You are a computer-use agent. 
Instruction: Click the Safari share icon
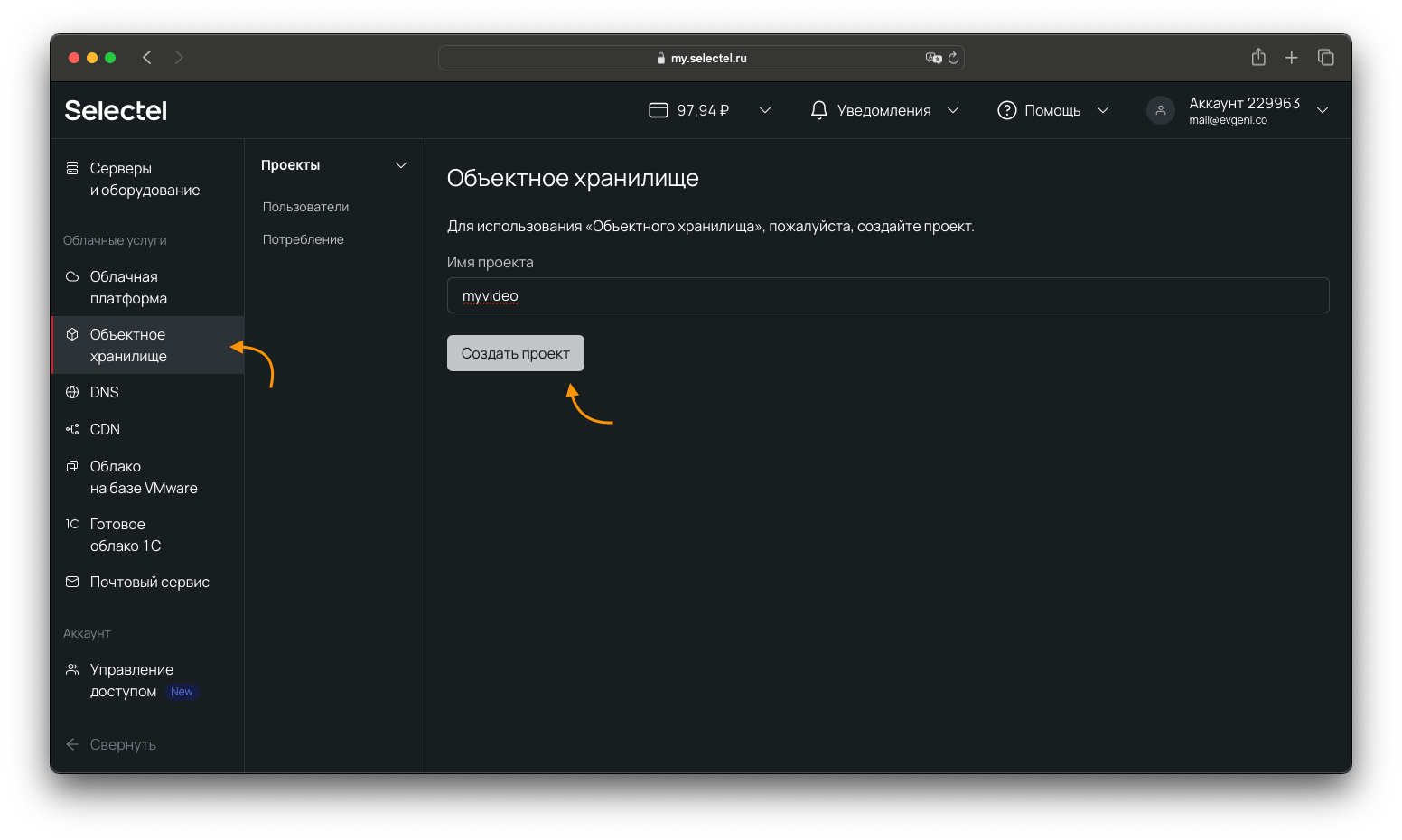1258,57
